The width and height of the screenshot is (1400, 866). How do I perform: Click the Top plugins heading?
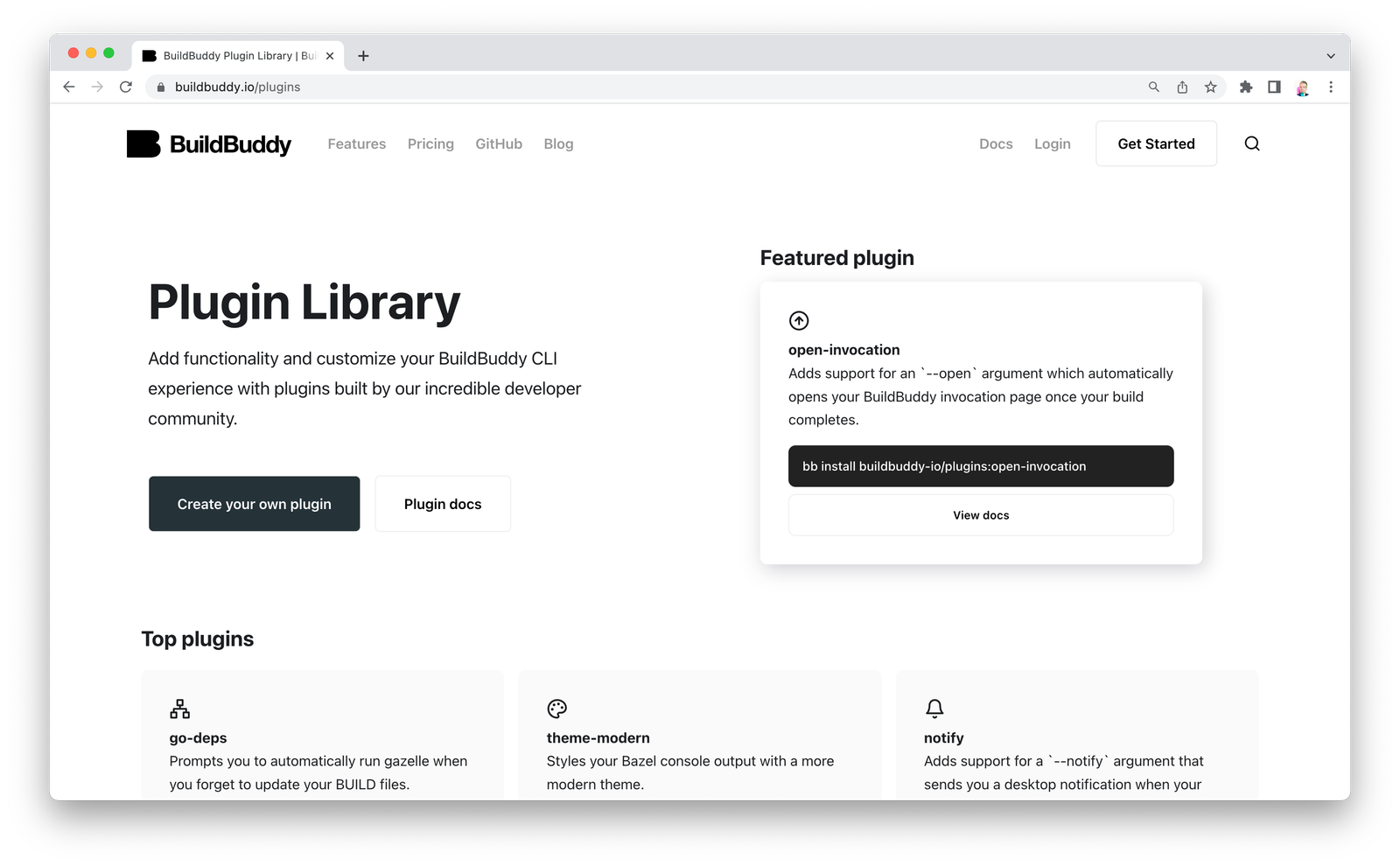coord(198,639)
